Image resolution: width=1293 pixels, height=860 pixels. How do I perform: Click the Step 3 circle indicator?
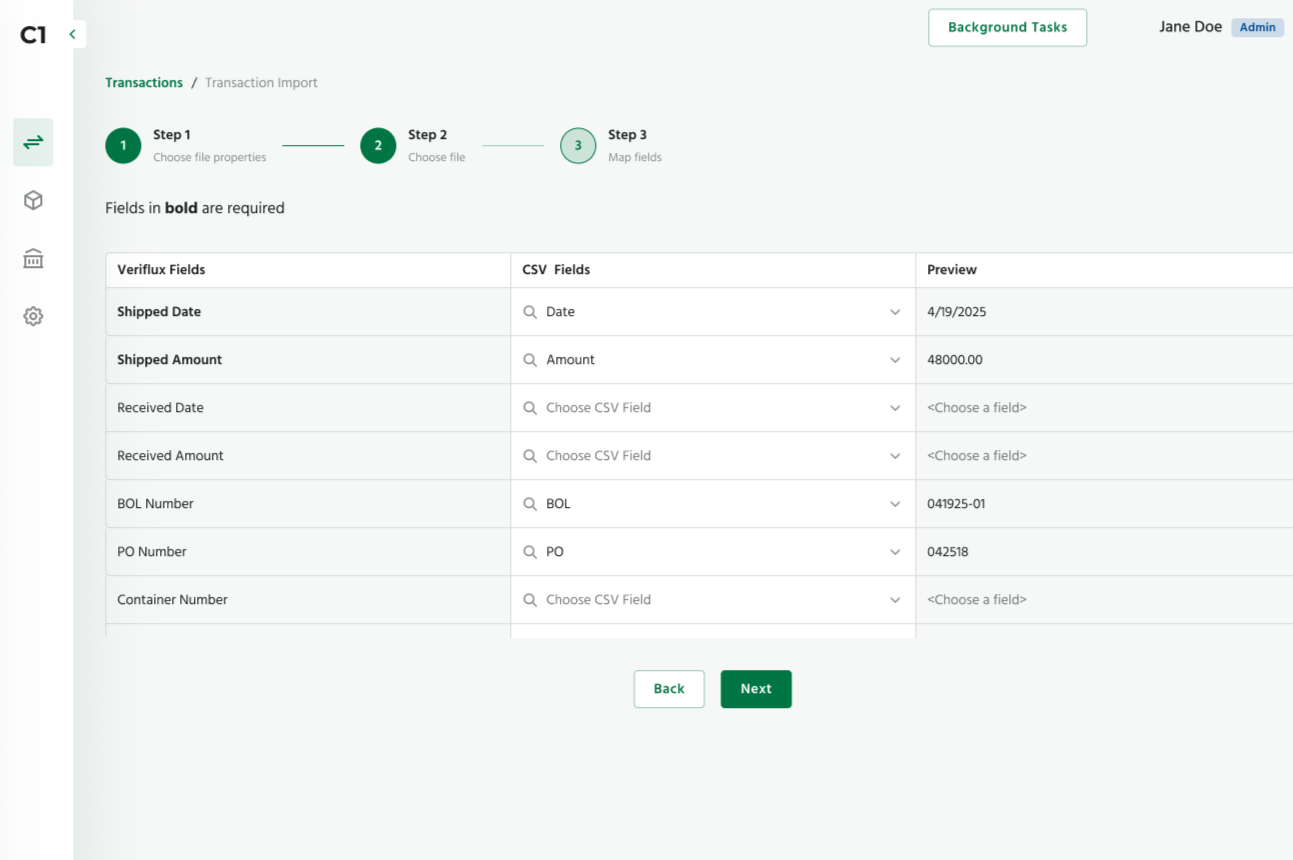[x=578, y=145]
